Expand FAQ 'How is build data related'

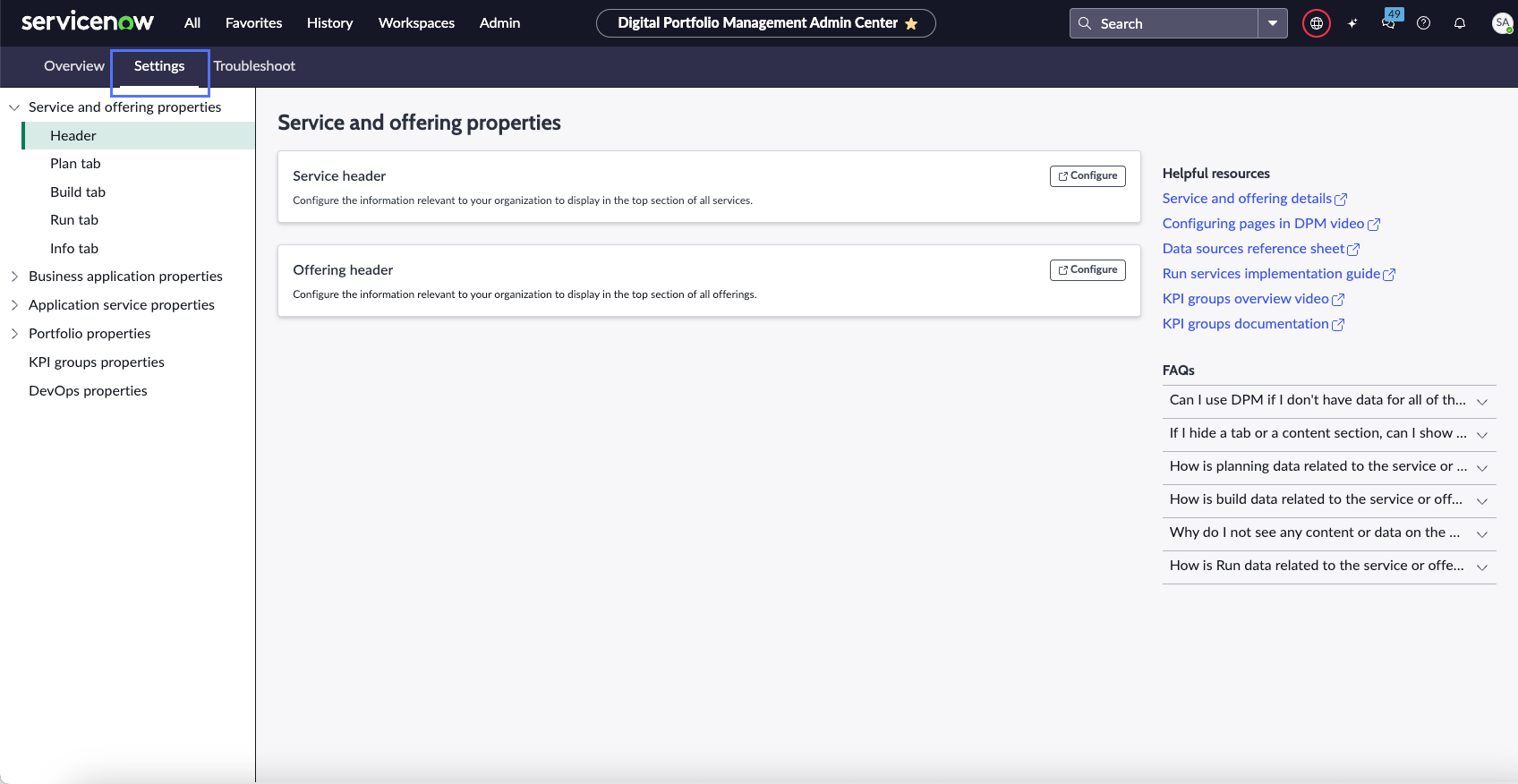(x=1329, y=500)
